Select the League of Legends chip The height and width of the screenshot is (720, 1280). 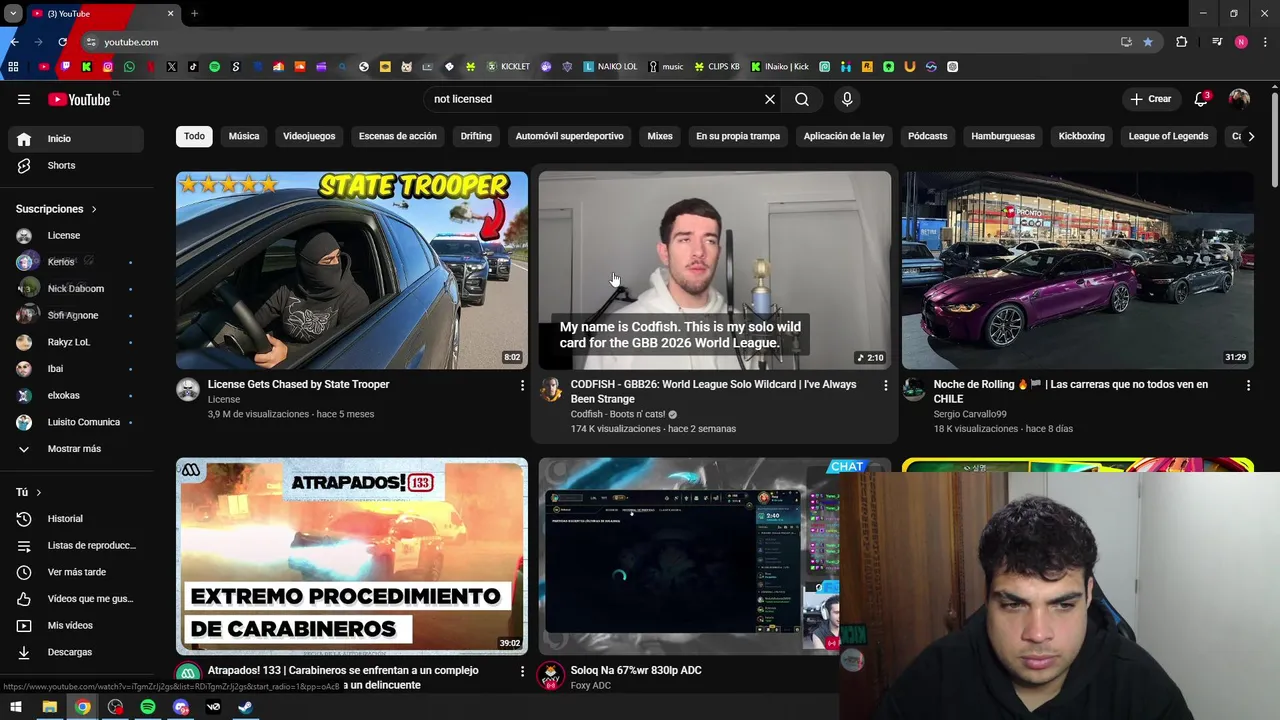click(x=1168, y=136)
